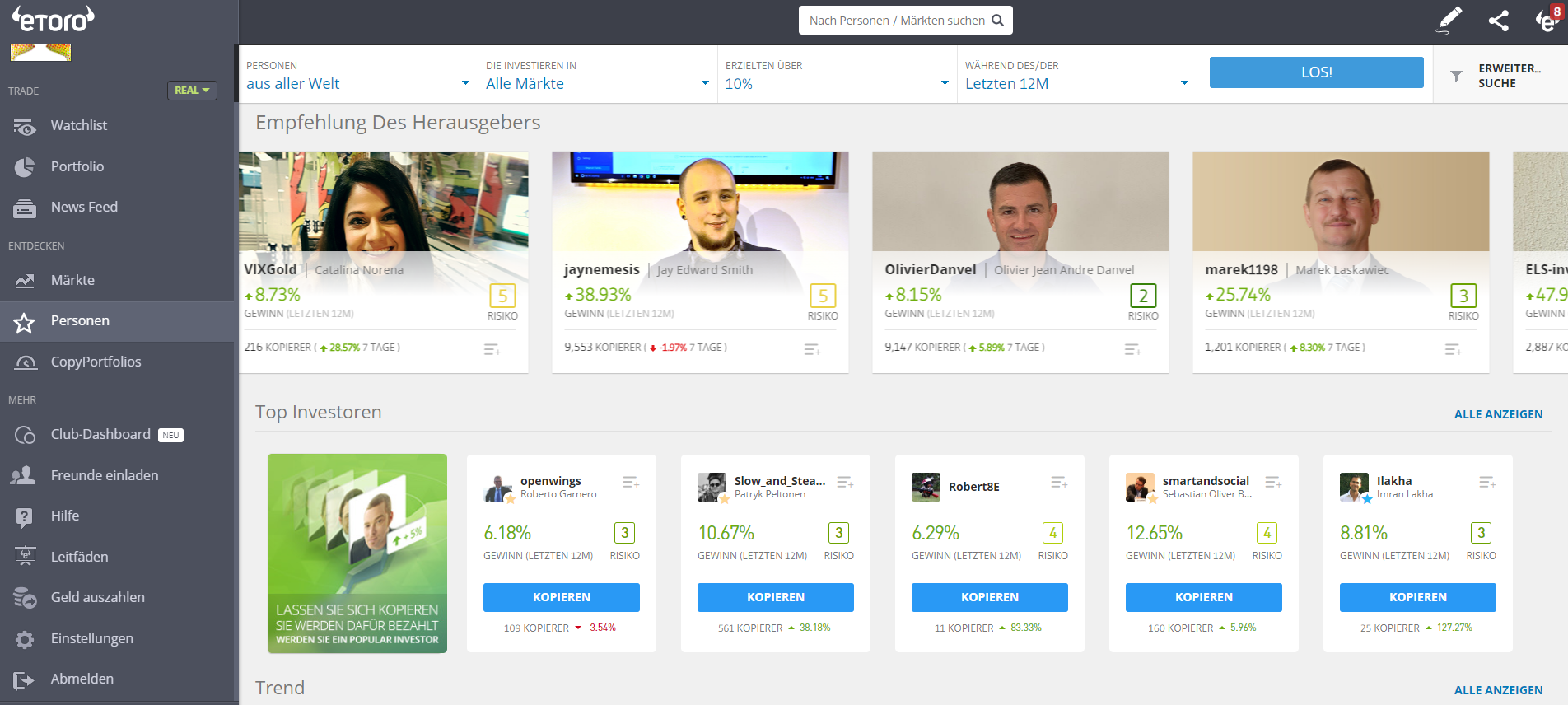The width and height of the screenshot is (1568, 705).
Task: Click ALLE ANZEIGEN link for Top Investoren
Action: click(x=1498, y=414)
